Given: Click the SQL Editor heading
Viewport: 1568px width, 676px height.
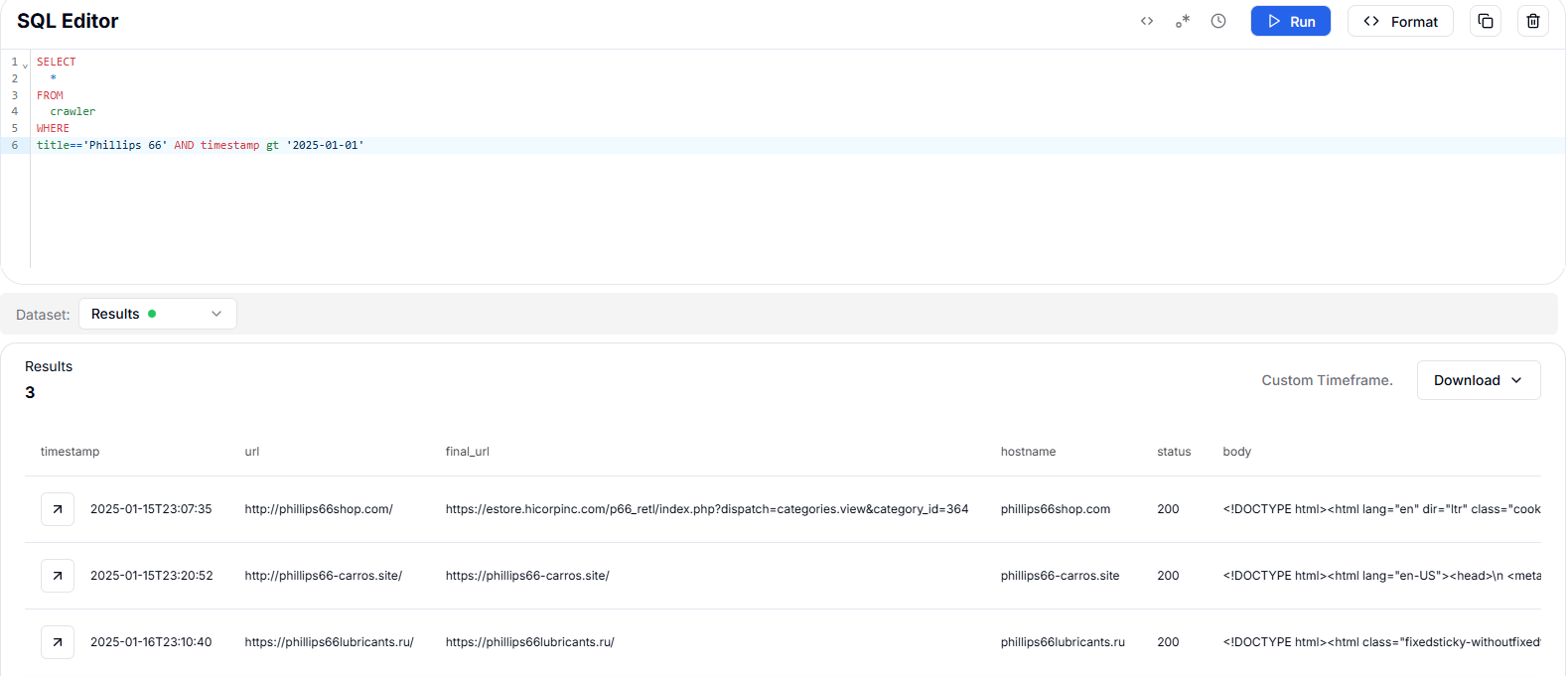Looking at the screenshot, I should [x=68, y=21].
